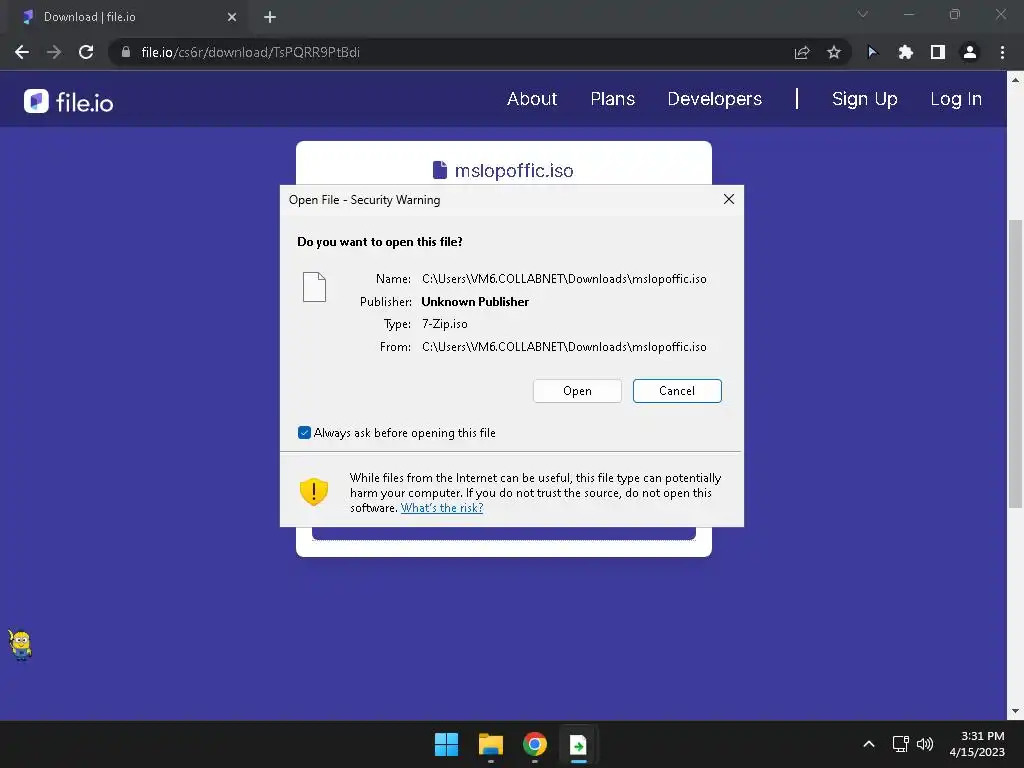
Task: Open a new browser tab
Action: pyautogui.click(x=270, y=17)
